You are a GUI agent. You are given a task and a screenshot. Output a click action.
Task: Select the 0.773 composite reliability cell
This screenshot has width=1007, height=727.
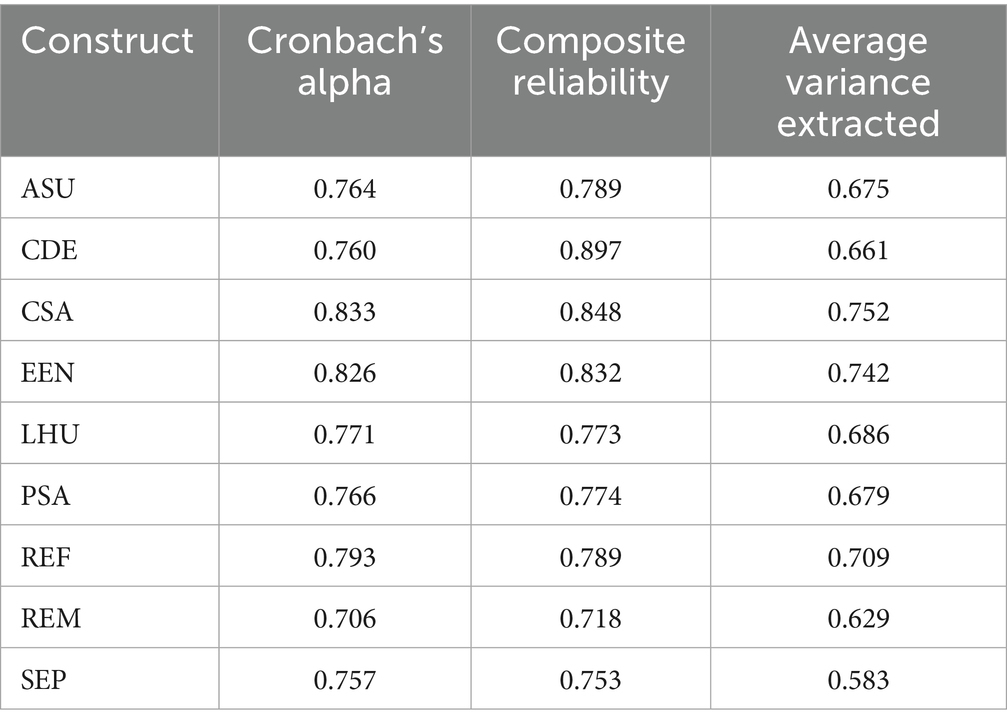tap(590, 434)
